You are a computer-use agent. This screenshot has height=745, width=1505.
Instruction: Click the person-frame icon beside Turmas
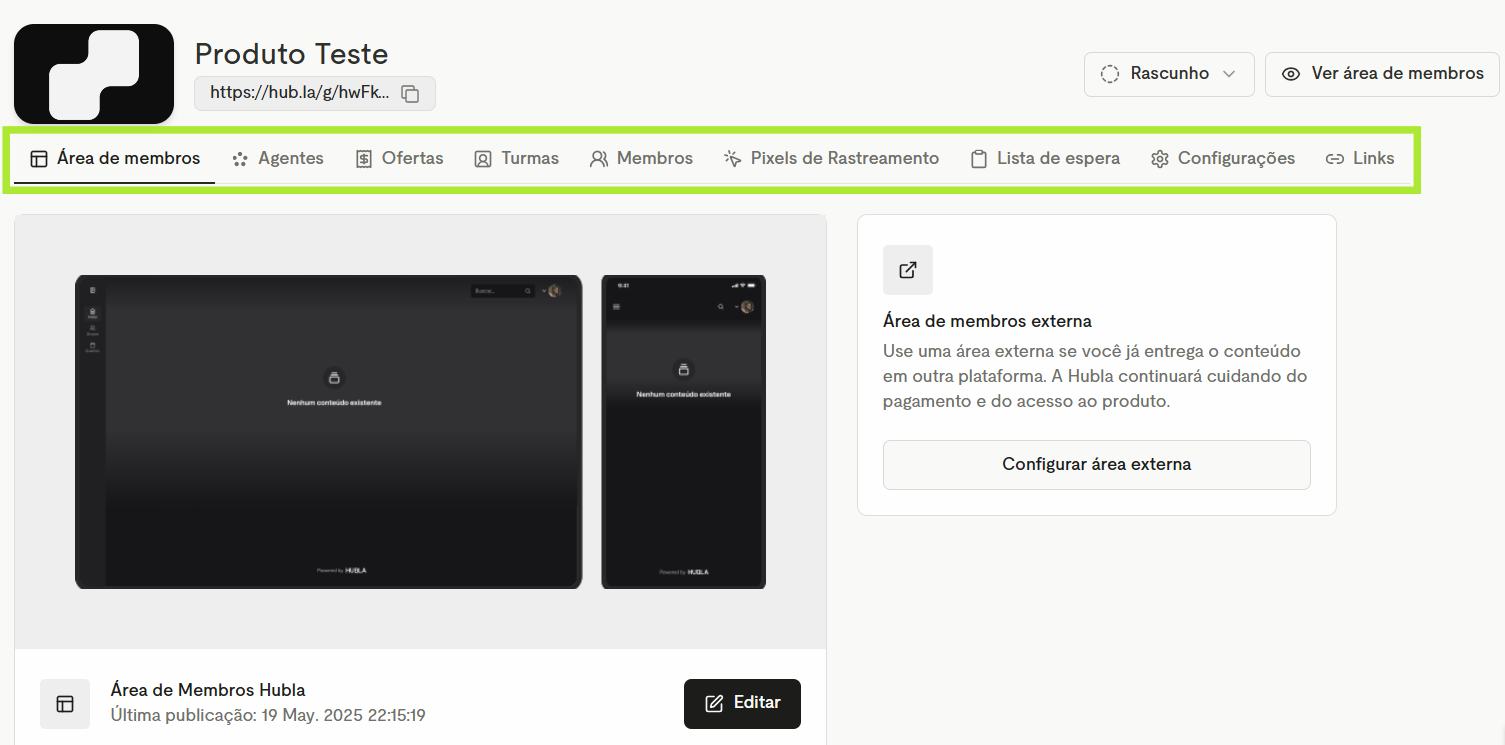pos(483,159)
